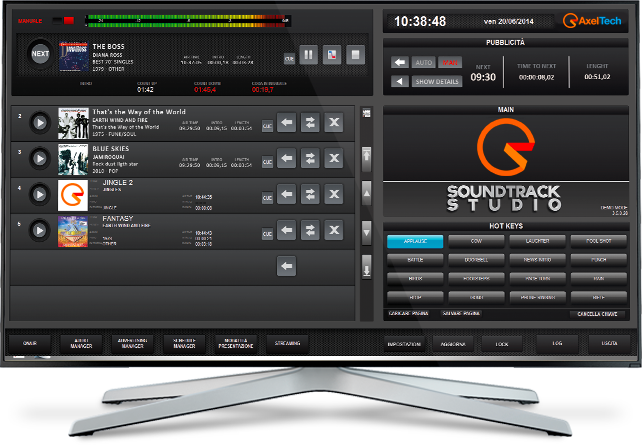Image resolution: width=642 pixels, height=445 pixels.
Task: Swap That's the Way of the World
Action: pyautogui.click(x=310, y=122)
